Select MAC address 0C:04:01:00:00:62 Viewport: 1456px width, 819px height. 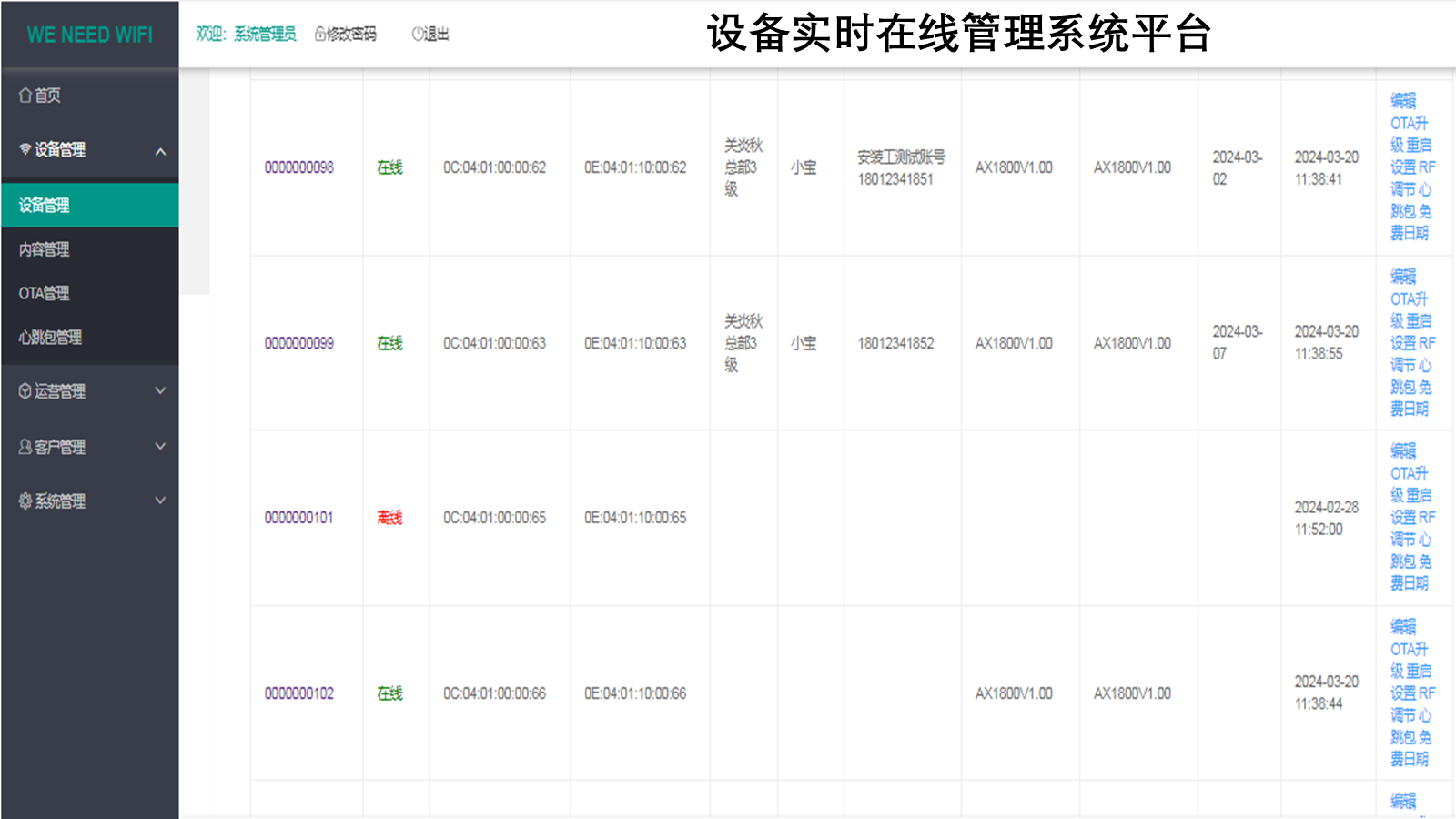tap(495, 167)
